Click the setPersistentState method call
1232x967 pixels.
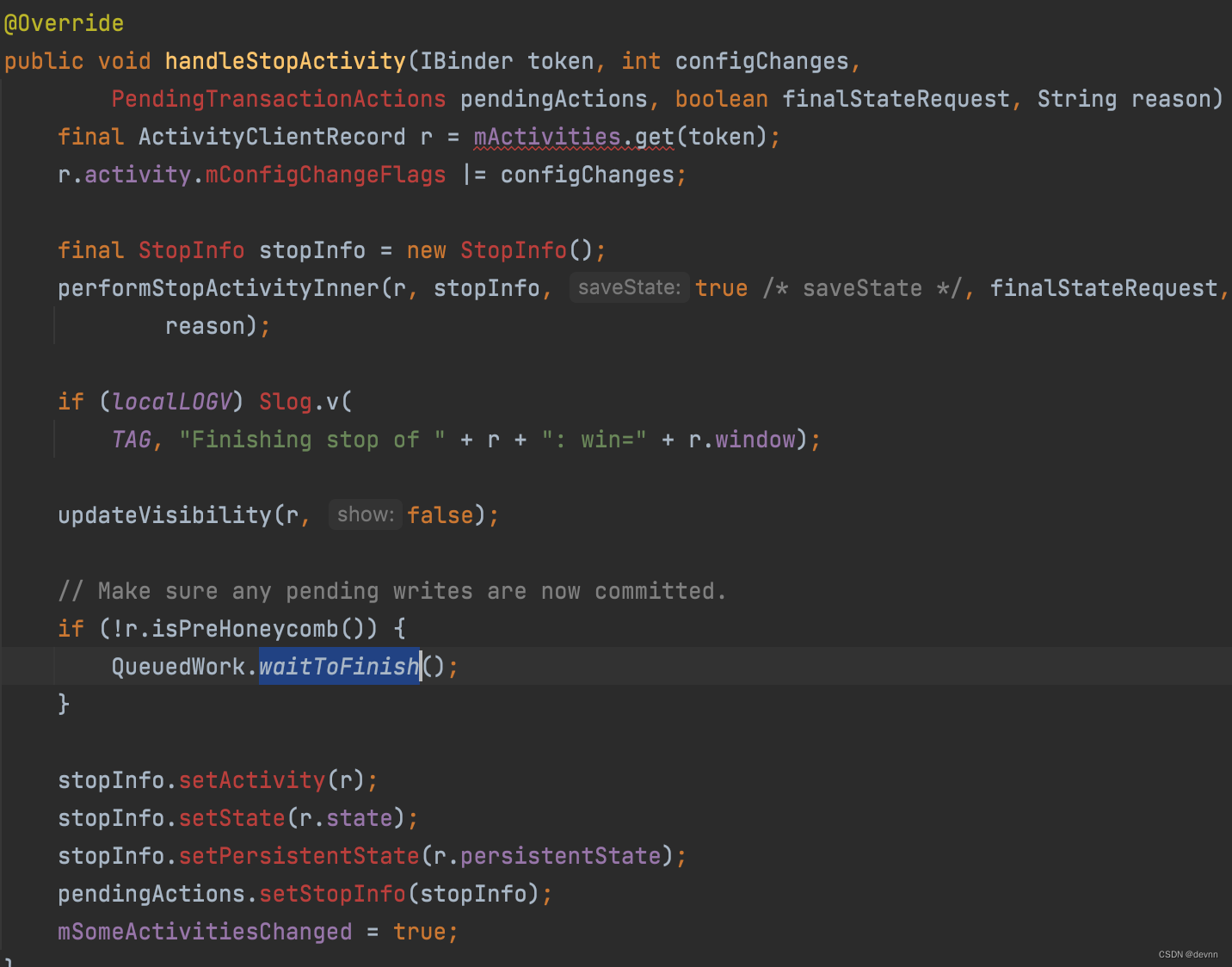[299, 856]
